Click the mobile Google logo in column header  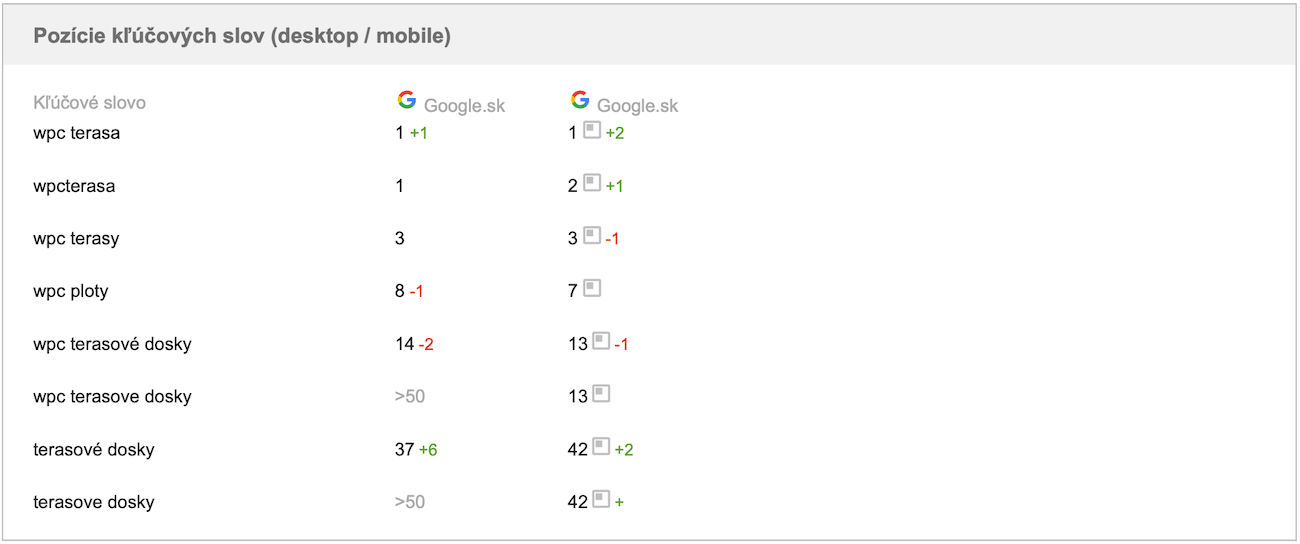pyautogui.click(x=580, y=100)
